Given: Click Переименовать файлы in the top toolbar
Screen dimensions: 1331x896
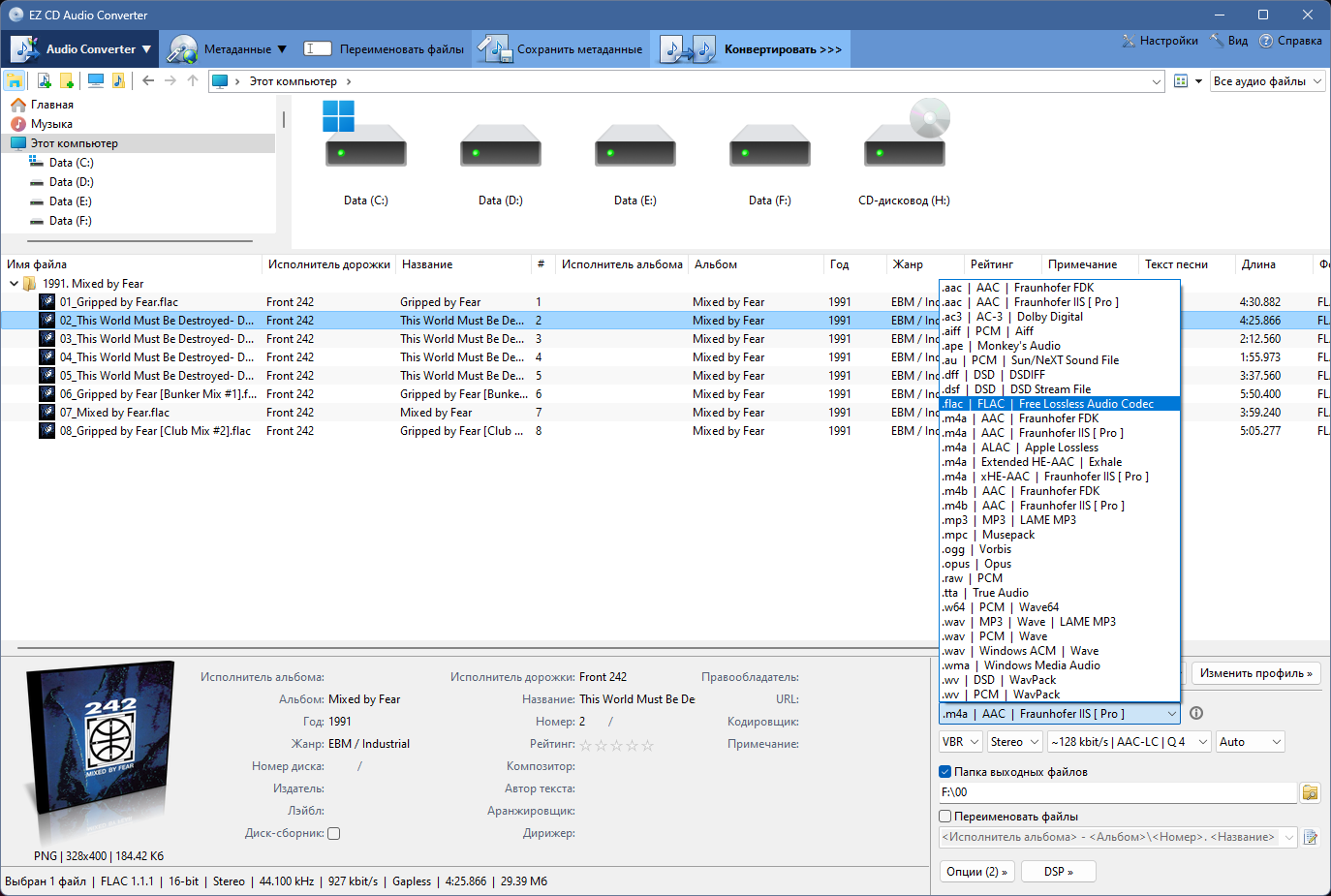Looking at the screenshot, I should tap(384, 48).
